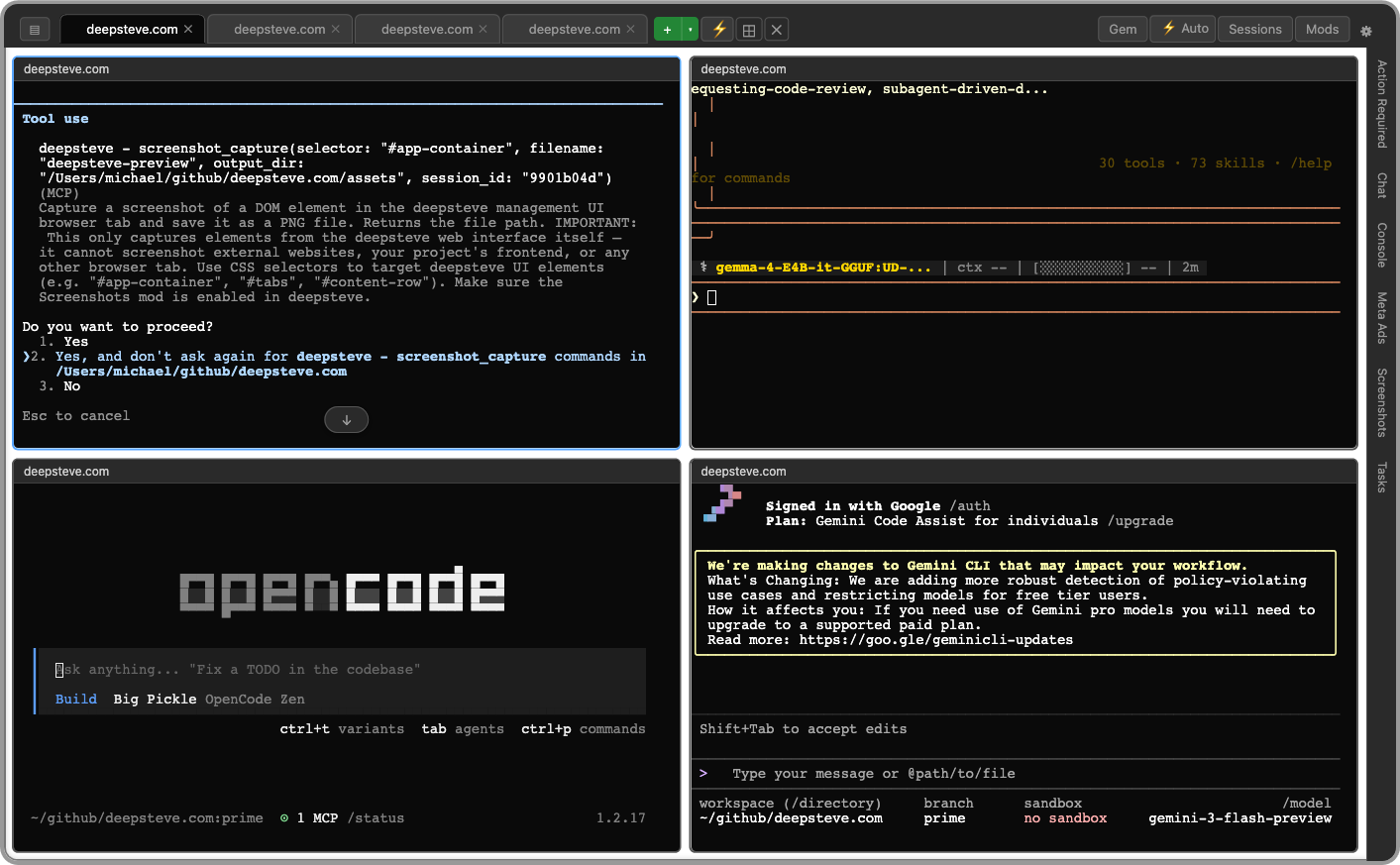
Task: Click the /status text in opencode pane
Action: coord(376,818)
